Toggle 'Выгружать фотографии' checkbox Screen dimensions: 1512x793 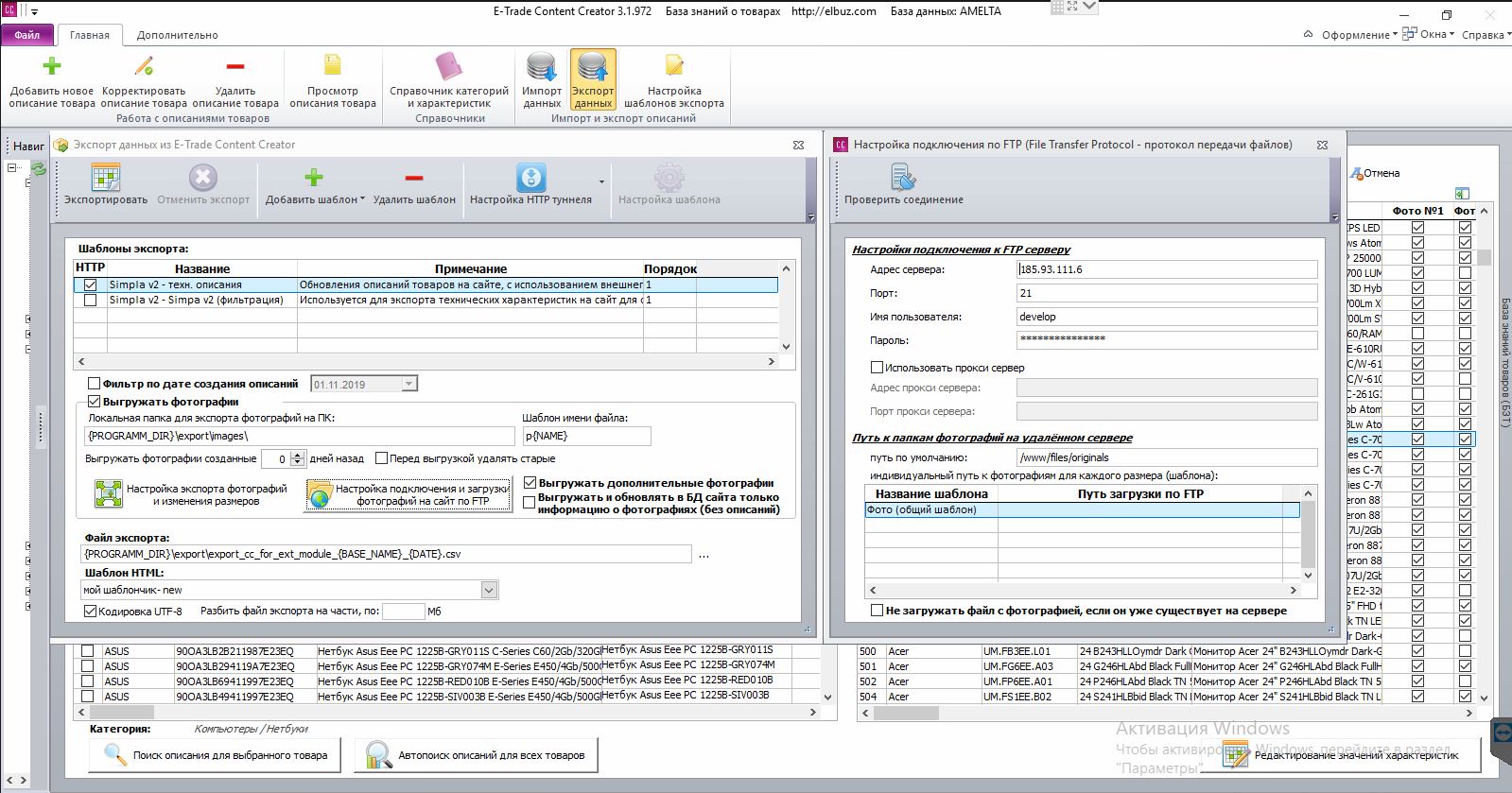[x=94, y=402]
